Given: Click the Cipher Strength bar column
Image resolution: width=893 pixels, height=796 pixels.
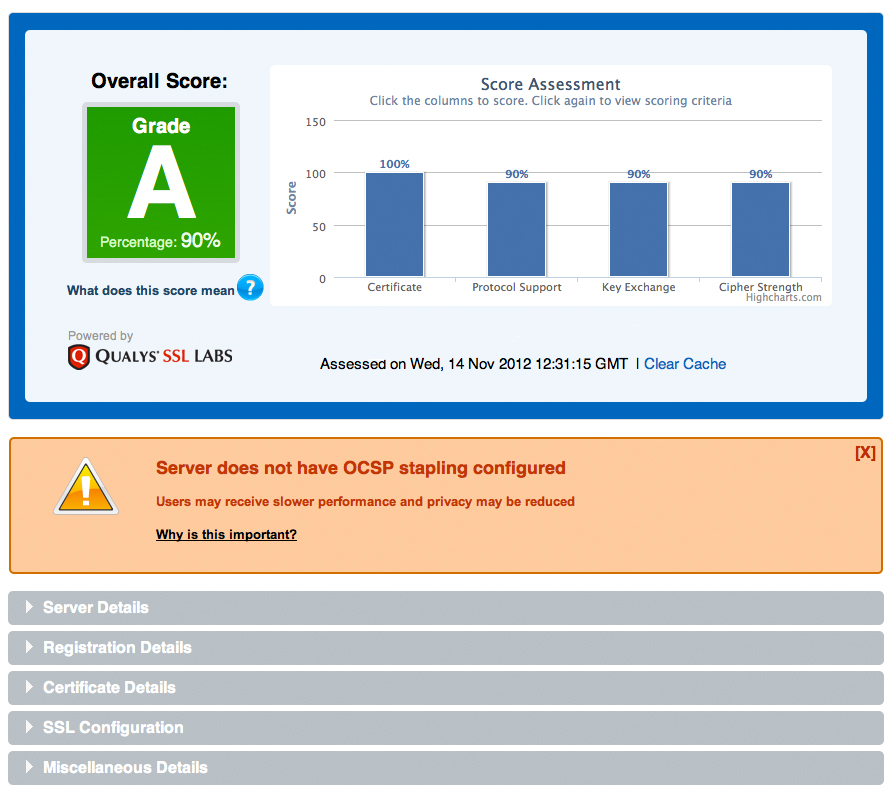Looking at the screenshot, I should pos(760,230).
